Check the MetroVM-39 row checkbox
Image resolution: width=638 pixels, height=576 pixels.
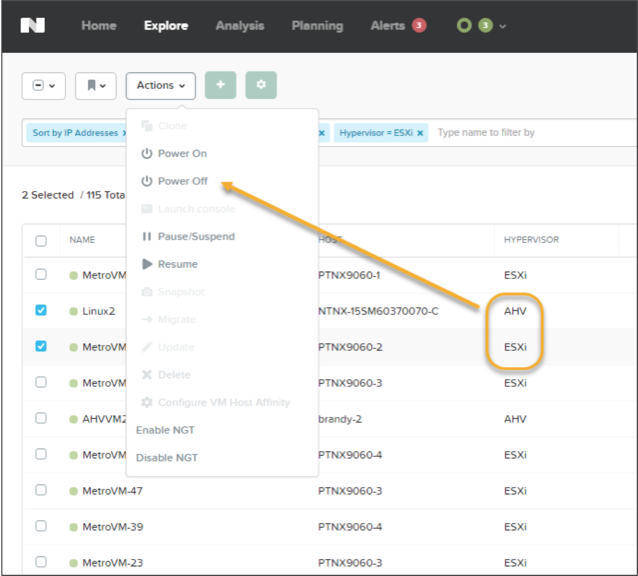(x=41, y=526)
